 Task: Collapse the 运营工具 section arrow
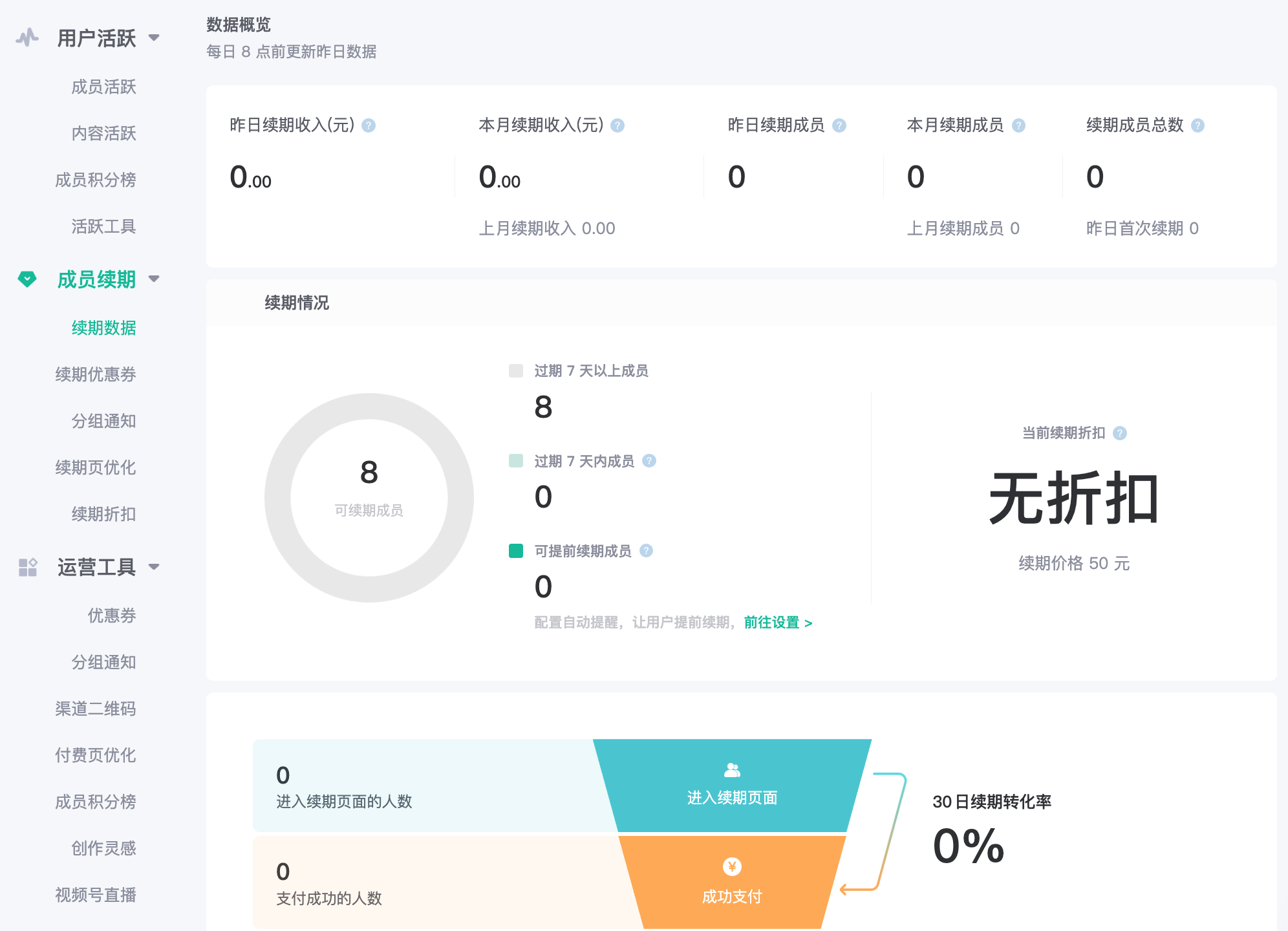(x=154, y=567)
